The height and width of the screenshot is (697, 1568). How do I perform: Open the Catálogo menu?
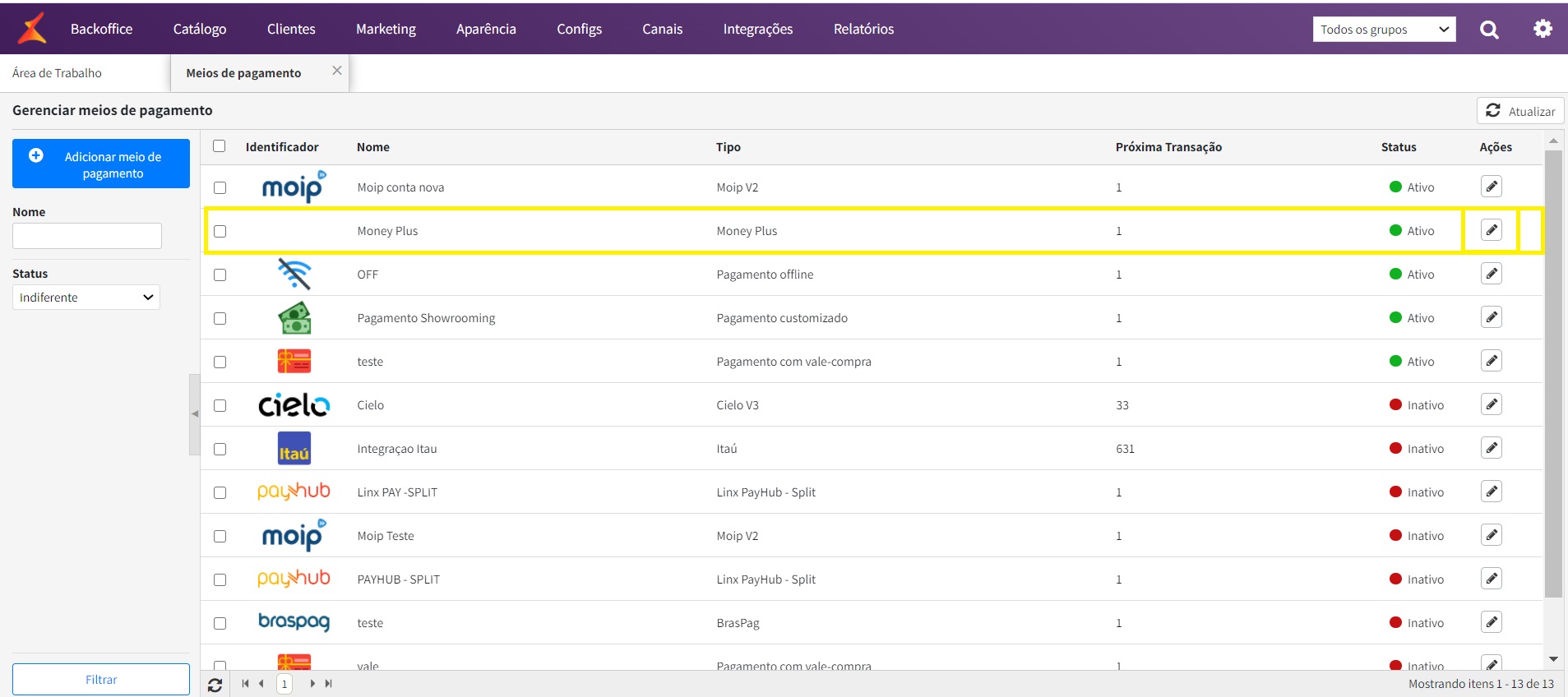(200, 29)
